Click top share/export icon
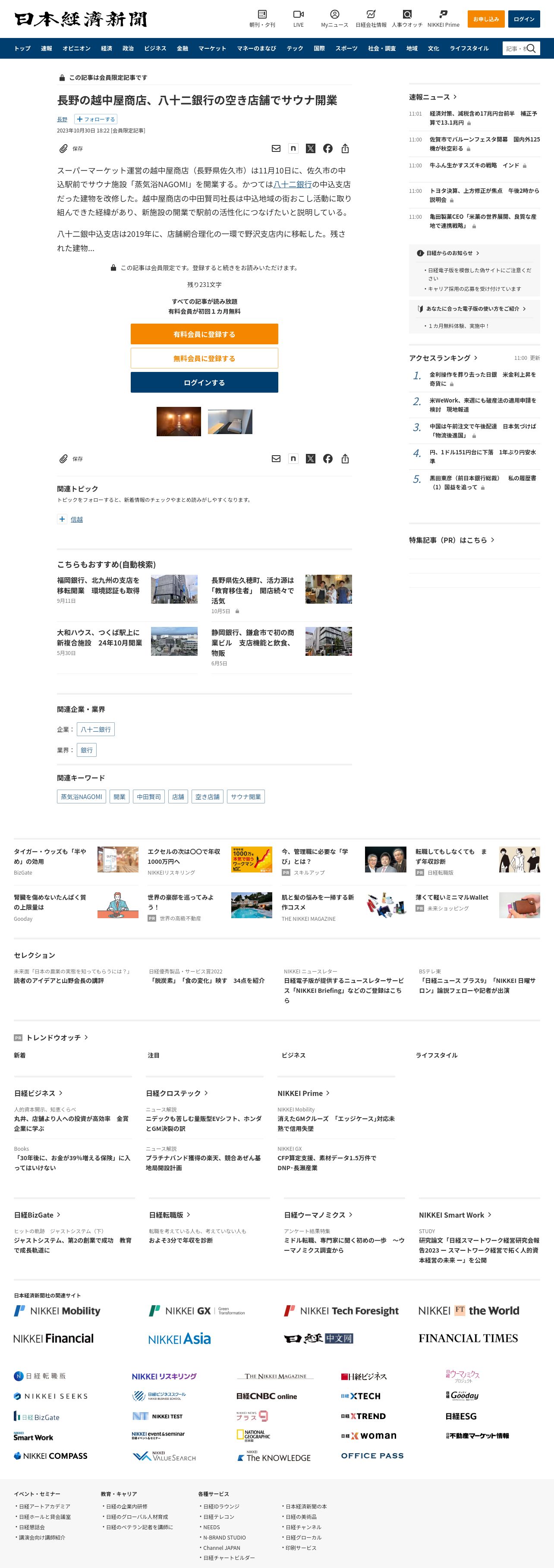The width and height of the screenshot is (554, 1568). [x=345, y=148]
